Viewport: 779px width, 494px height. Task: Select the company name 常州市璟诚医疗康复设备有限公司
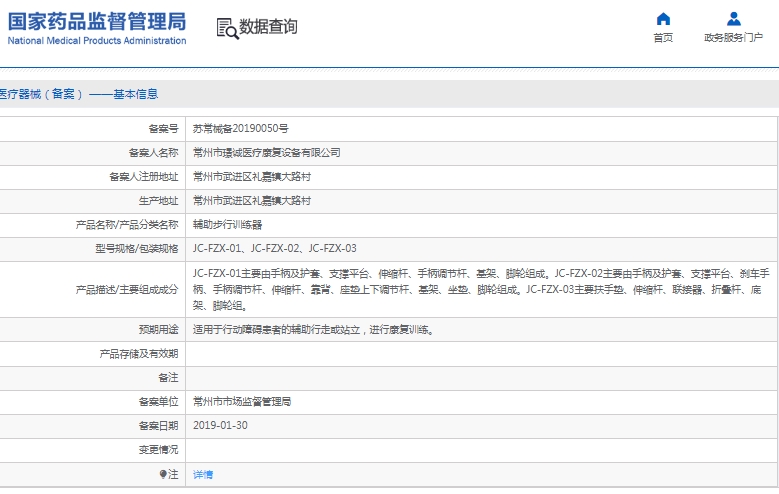[x=267, y=153]
